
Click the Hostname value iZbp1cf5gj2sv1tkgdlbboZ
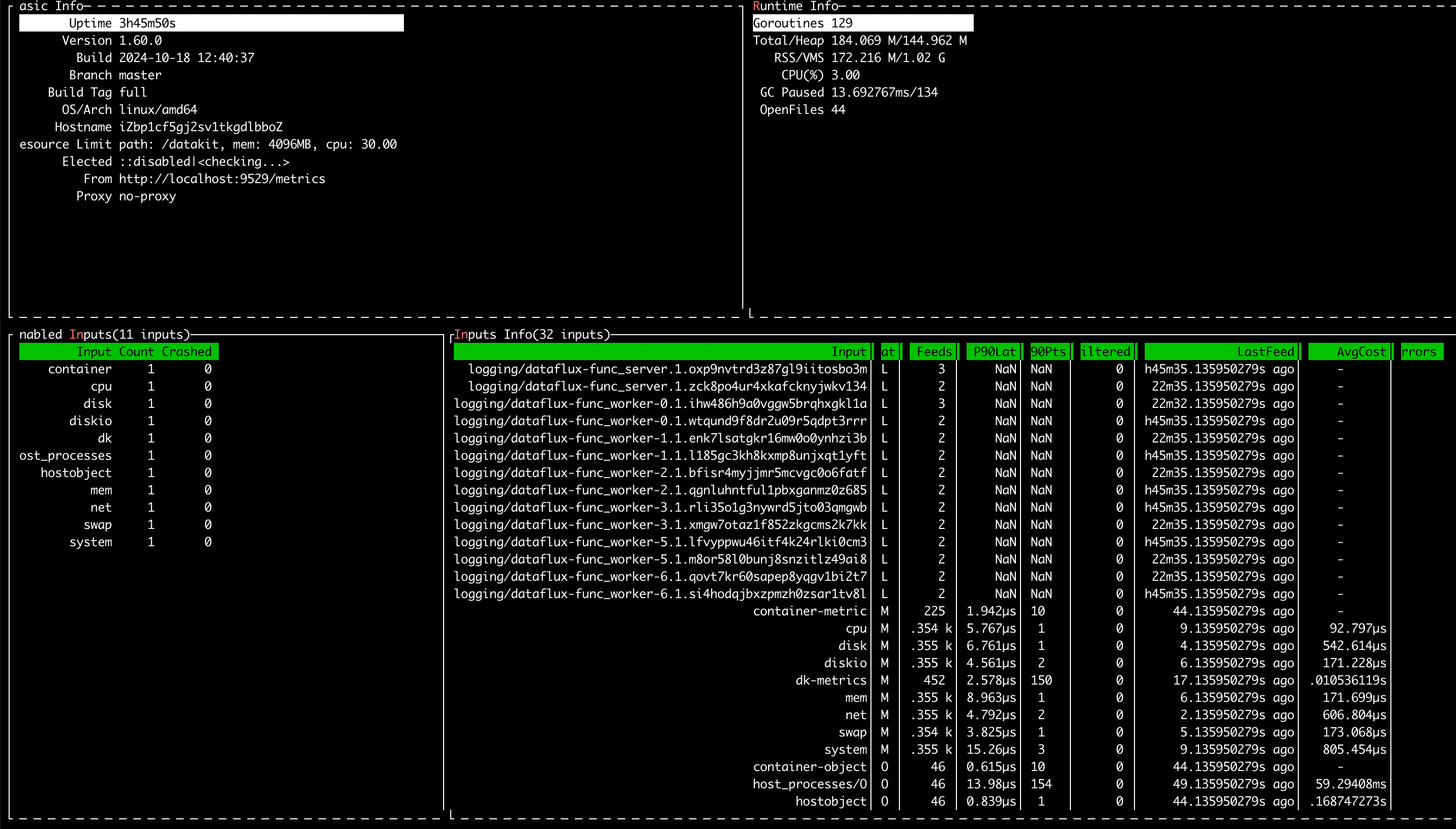click(200, 127)
